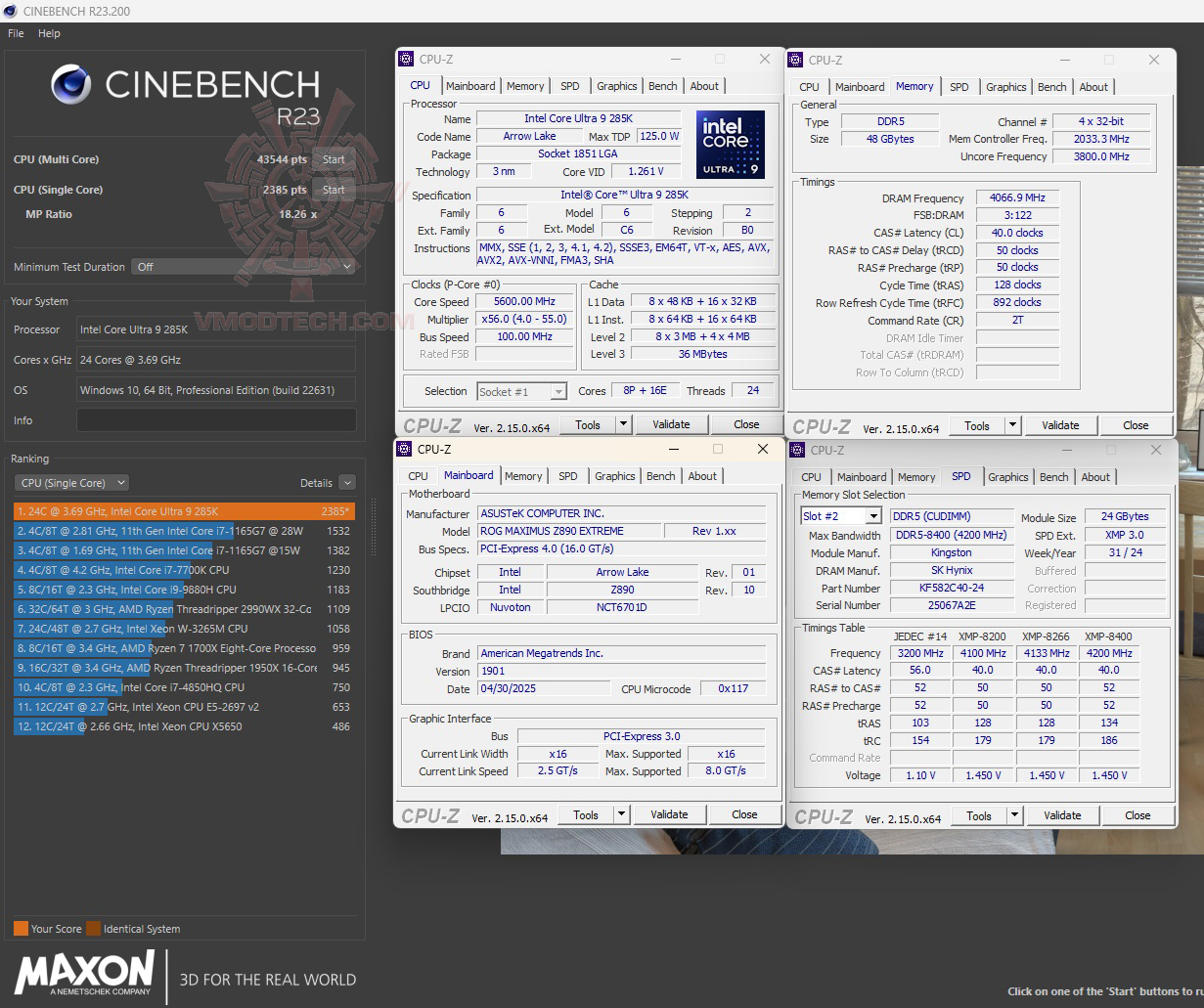Click the ROG MAXIMUS Z890 EXTREME model field
The height and width of the screenshot is (1008, 1204).
567,531
